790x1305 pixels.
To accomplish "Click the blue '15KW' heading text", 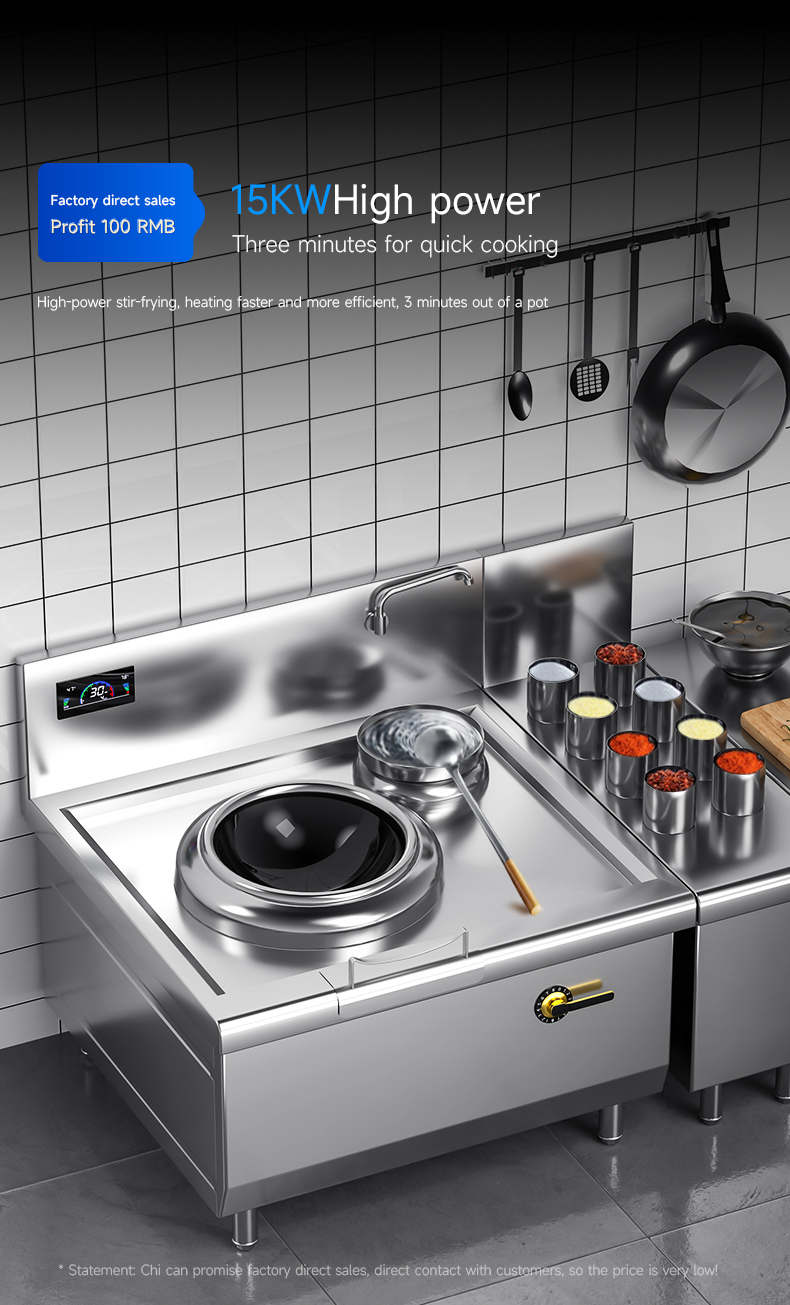I will point(280,201).
